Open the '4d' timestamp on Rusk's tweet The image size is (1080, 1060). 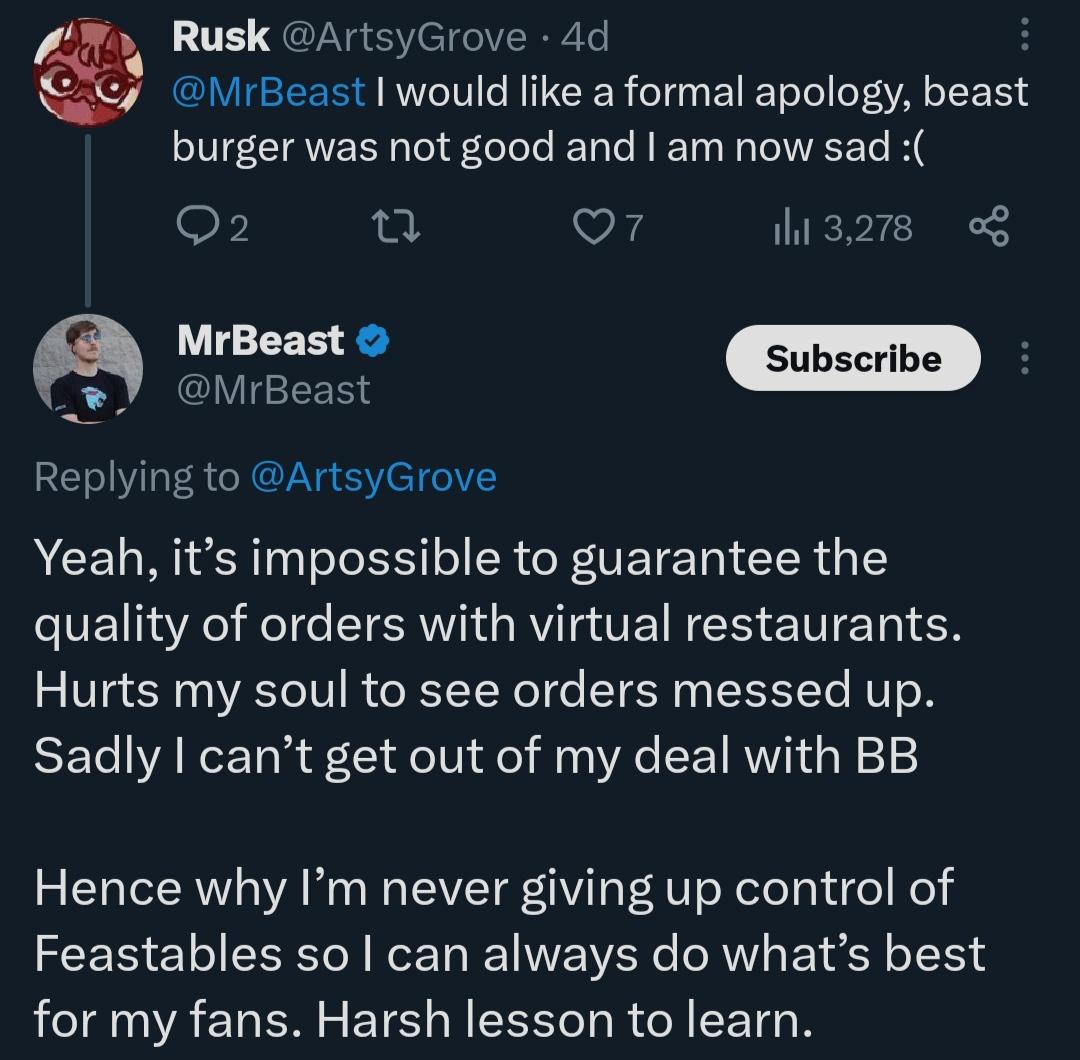coord(586,37)
